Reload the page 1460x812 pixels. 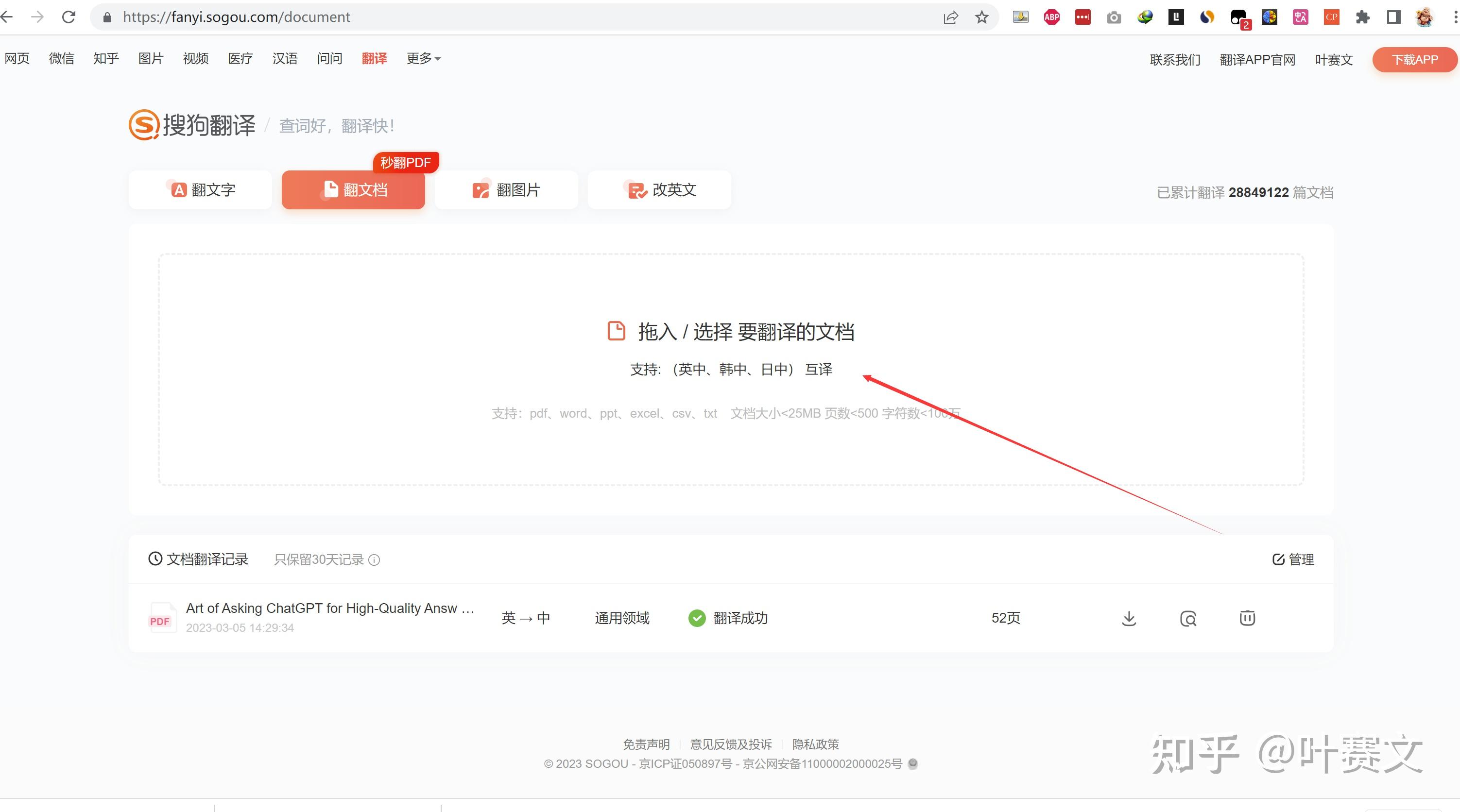(69, 17)
